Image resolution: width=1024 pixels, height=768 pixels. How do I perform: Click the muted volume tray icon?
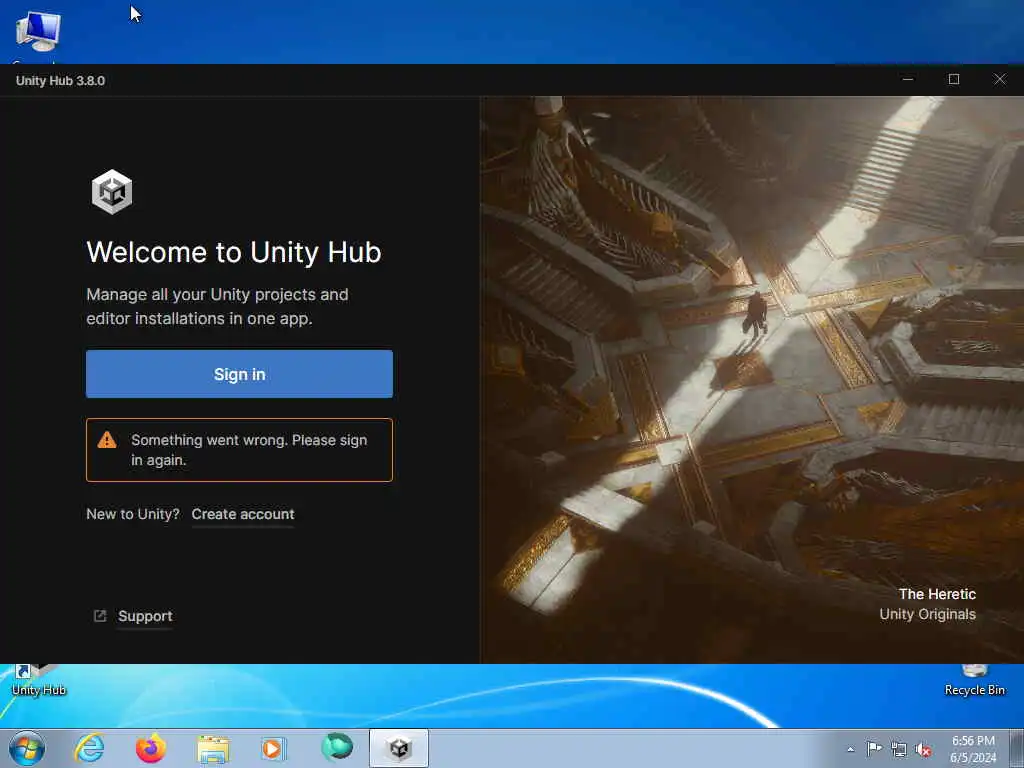(x=923, y=749)
